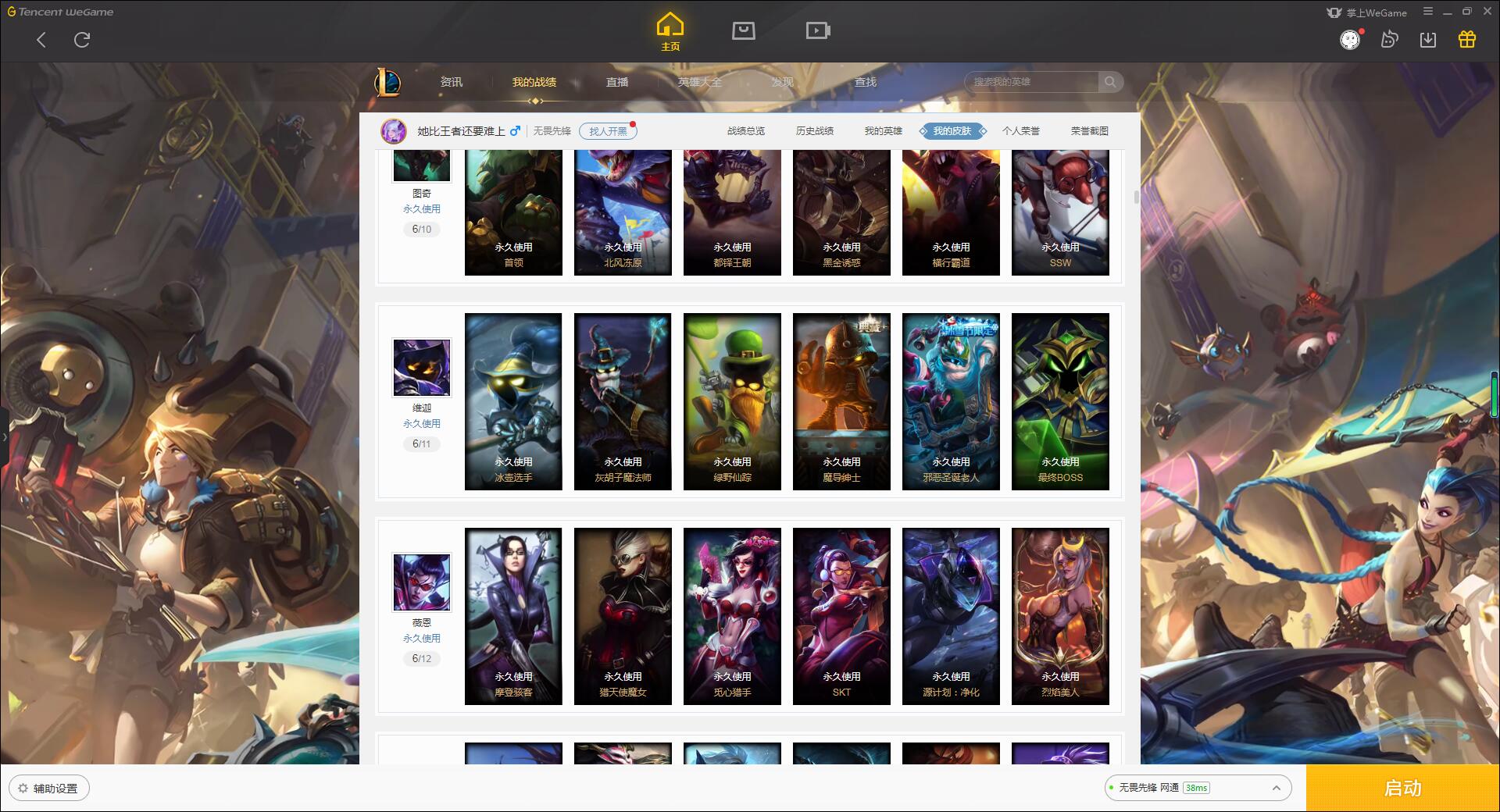Go back with the back arrow icon
Image resolution: width=1500 pixels, height=812 pixels.
point(41,40)
